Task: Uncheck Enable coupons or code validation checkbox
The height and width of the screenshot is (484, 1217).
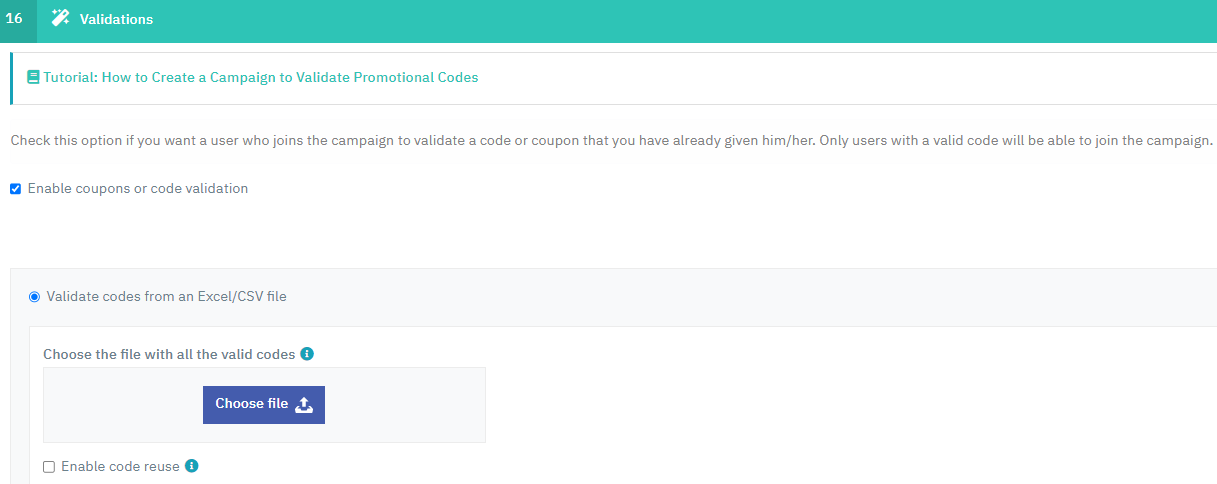Action: point(15,189)
